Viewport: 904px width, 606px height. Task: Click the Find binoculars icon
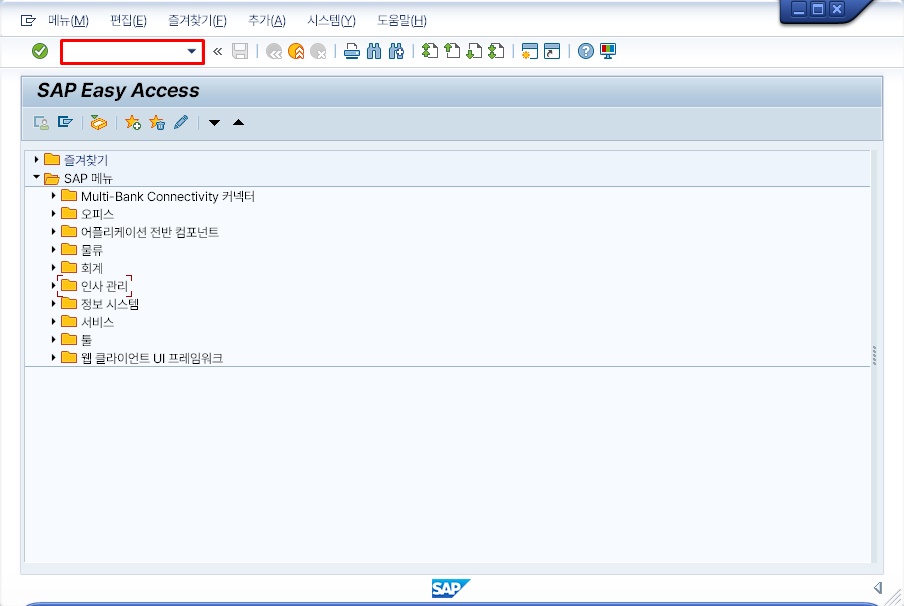point(374,51)
